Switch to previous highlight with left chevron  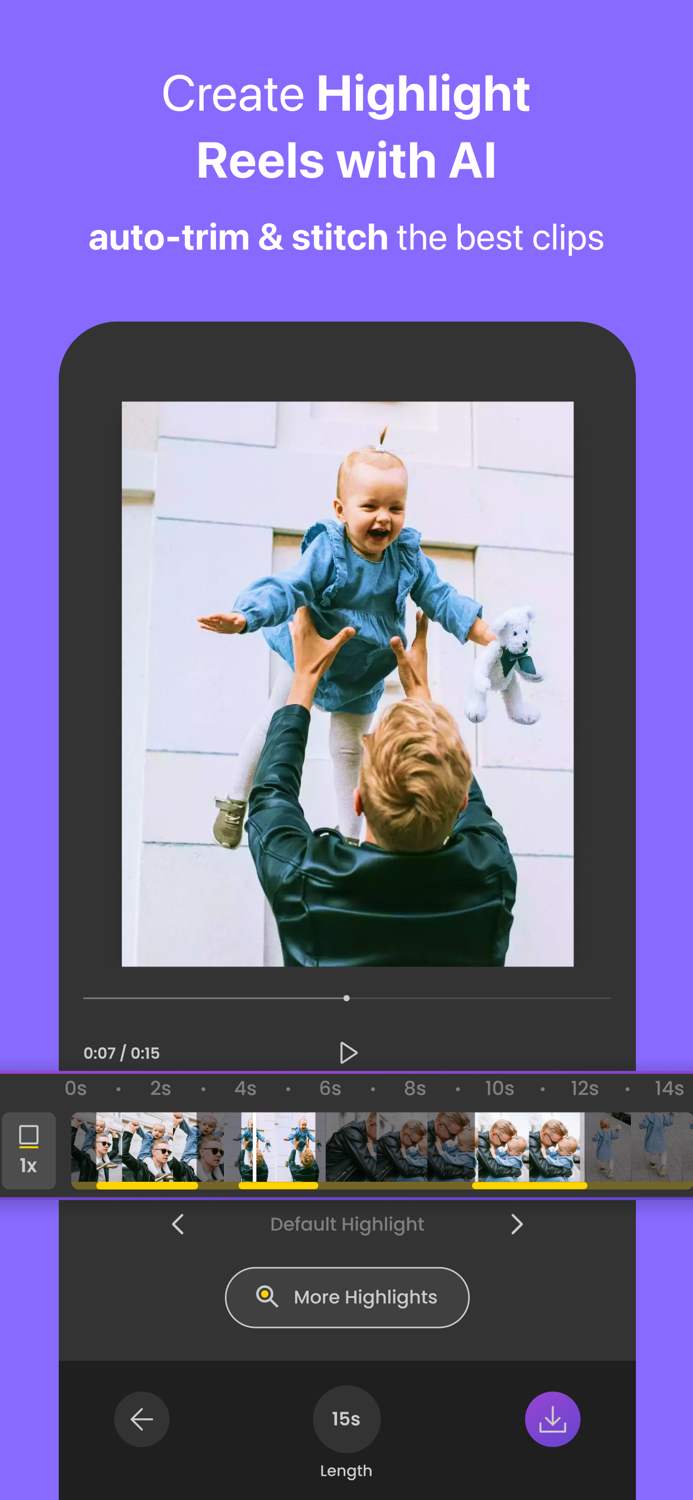[x=178, y=1224]
